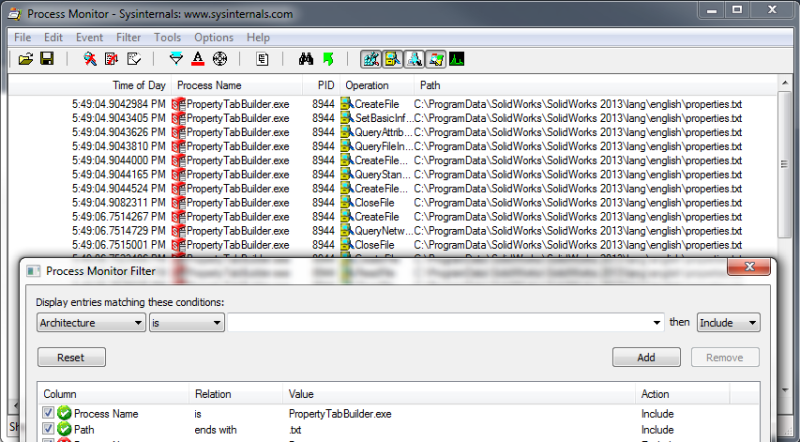Expand the filter value combo box arrow

pos(657,323)
